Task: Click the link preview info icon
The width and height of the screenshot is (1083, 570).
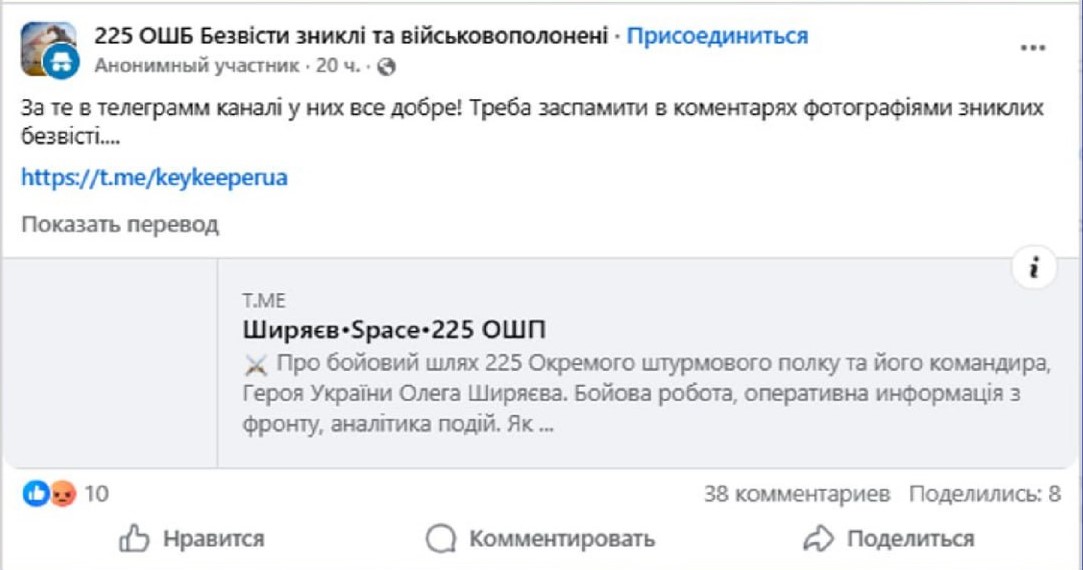Action: [1034, 267]
